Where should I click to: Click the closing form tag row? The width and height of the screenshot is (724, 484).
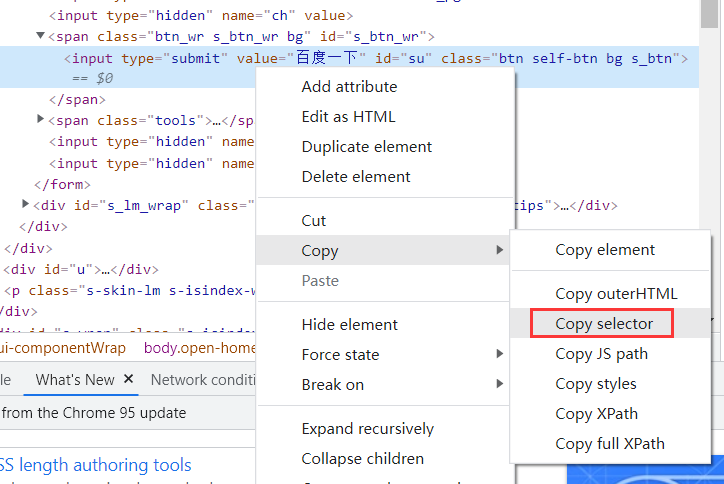pyautogui.click(x=62, y=185)
